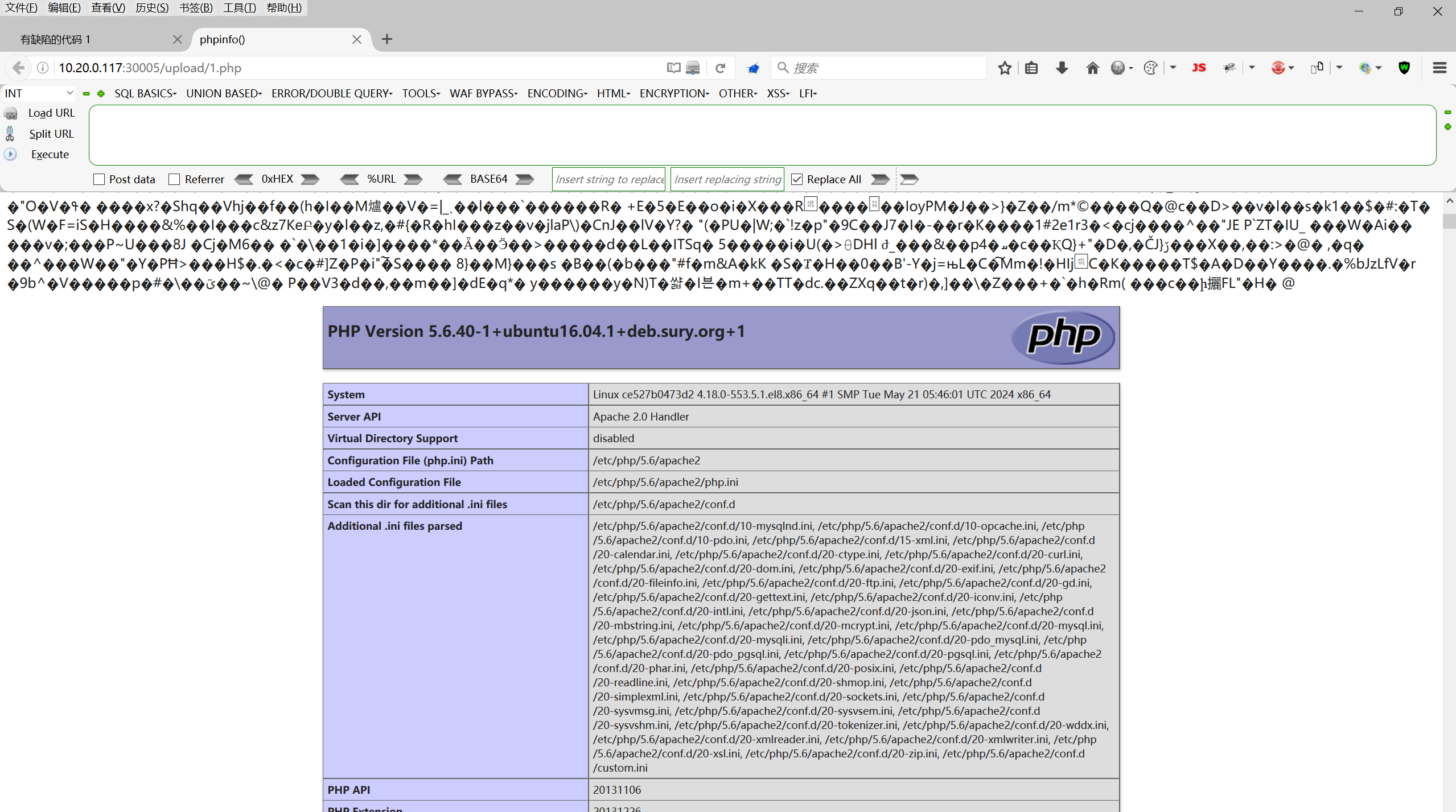Uncheck the Replace All checkbox
This screenshot has width=1456, height=812.
(797, 179)
